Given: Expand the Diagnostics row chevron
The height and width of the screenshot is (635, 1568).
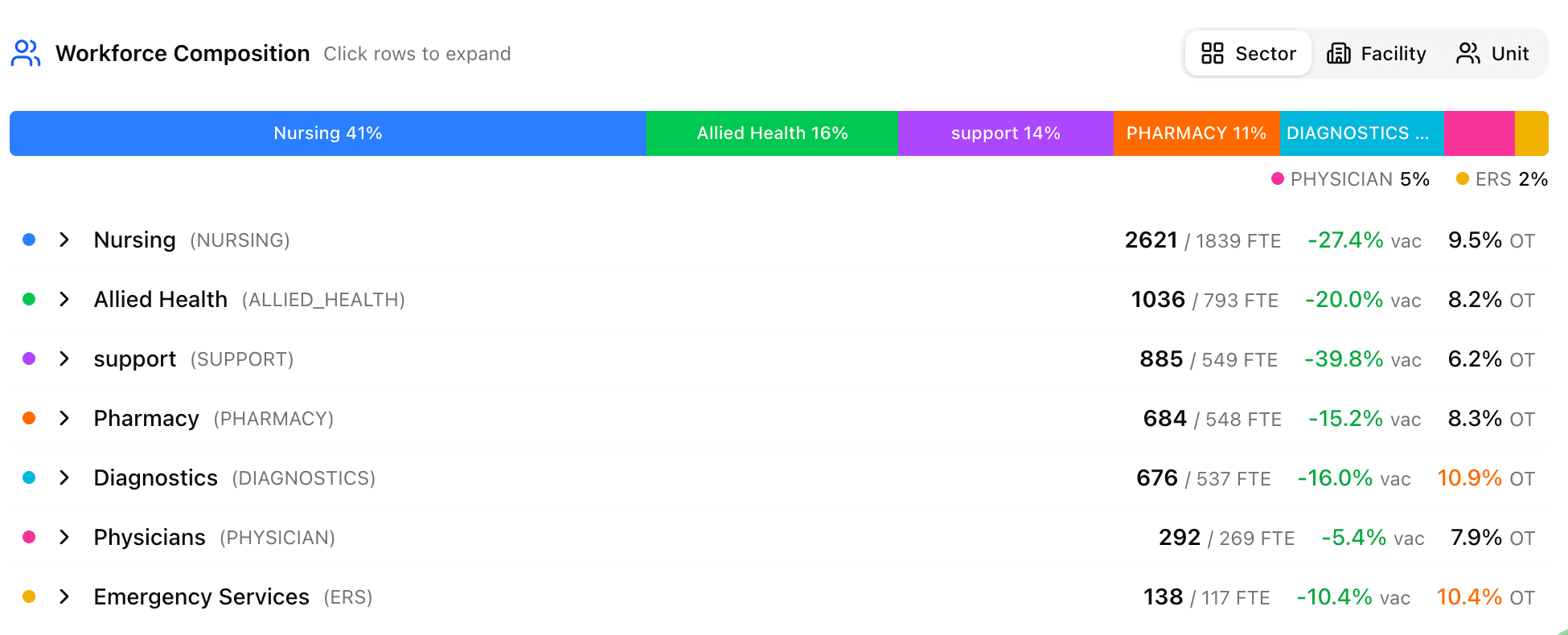Looking at the screenshot, I should 64,477.
